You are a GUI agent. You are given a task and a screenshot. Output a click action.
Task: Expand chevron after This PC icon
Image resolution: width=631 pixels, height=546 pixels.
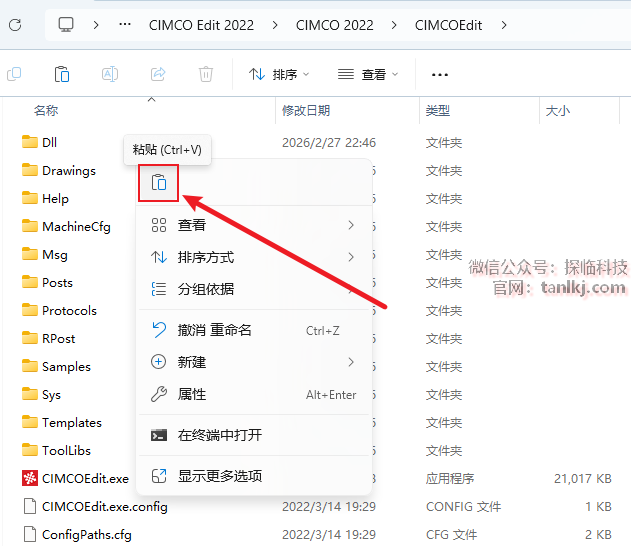(96, 25)
